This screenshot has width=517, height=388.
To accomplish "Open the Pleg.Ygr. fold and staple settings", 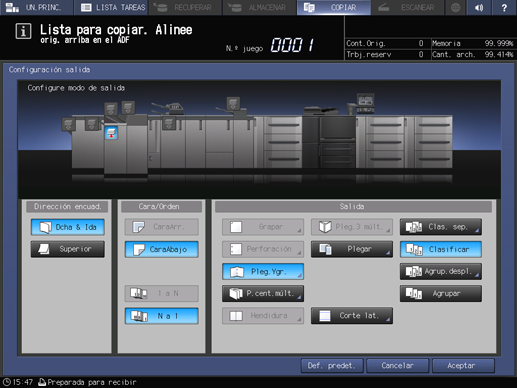I will click(x=263, y=271).
